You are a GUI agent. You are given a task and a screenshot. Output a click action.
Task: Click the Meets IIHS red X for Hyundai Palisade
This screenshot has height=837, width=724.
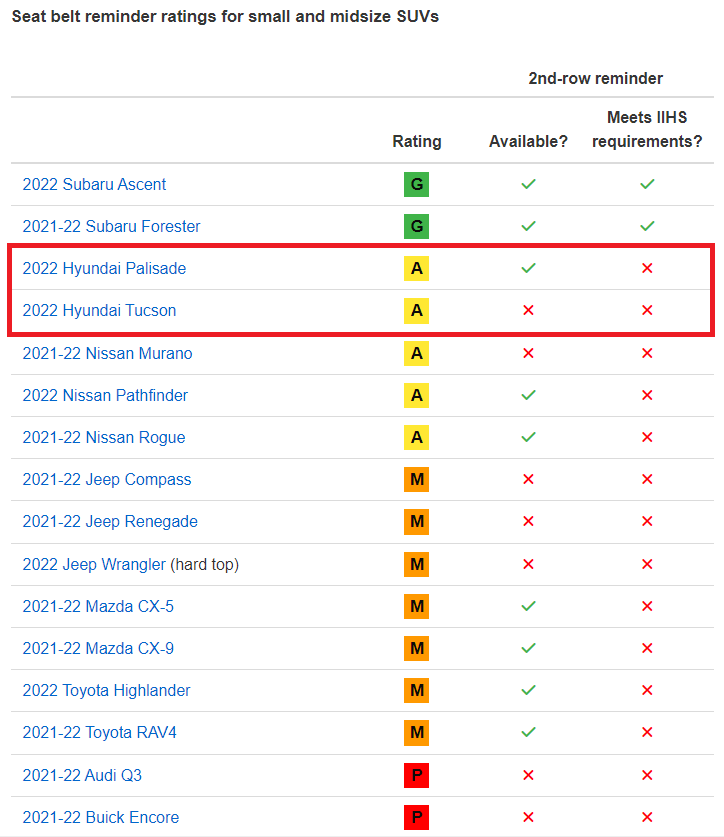pos(647,268)
